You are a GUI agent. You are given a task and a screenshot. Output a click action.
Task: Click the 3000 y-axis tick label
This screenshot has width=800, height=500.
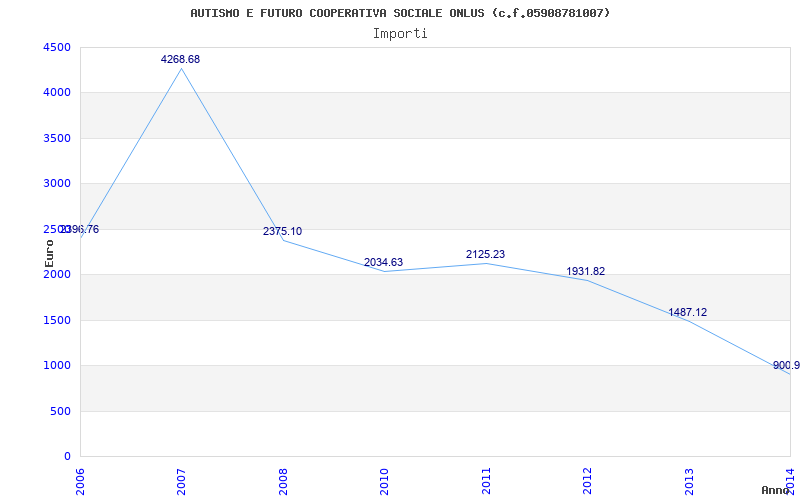pyautogui.click(x=57, y=184)
